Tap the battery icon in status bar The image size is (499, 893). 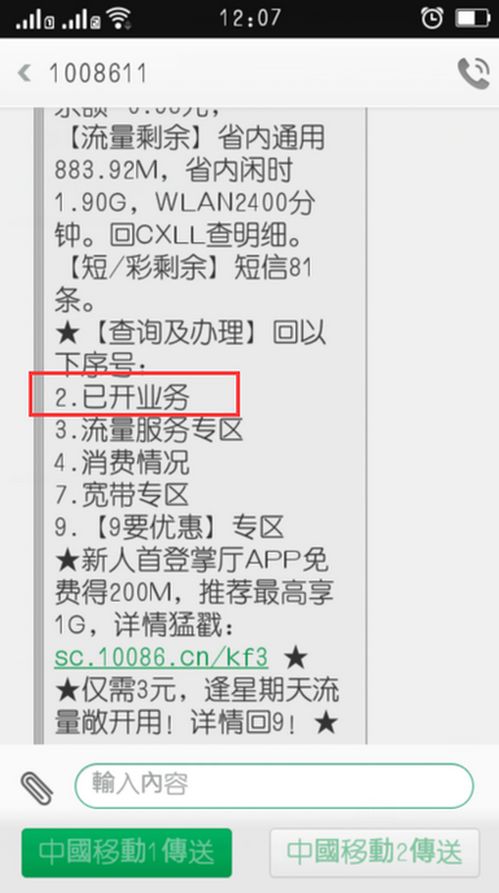click(x=473, y=18)
